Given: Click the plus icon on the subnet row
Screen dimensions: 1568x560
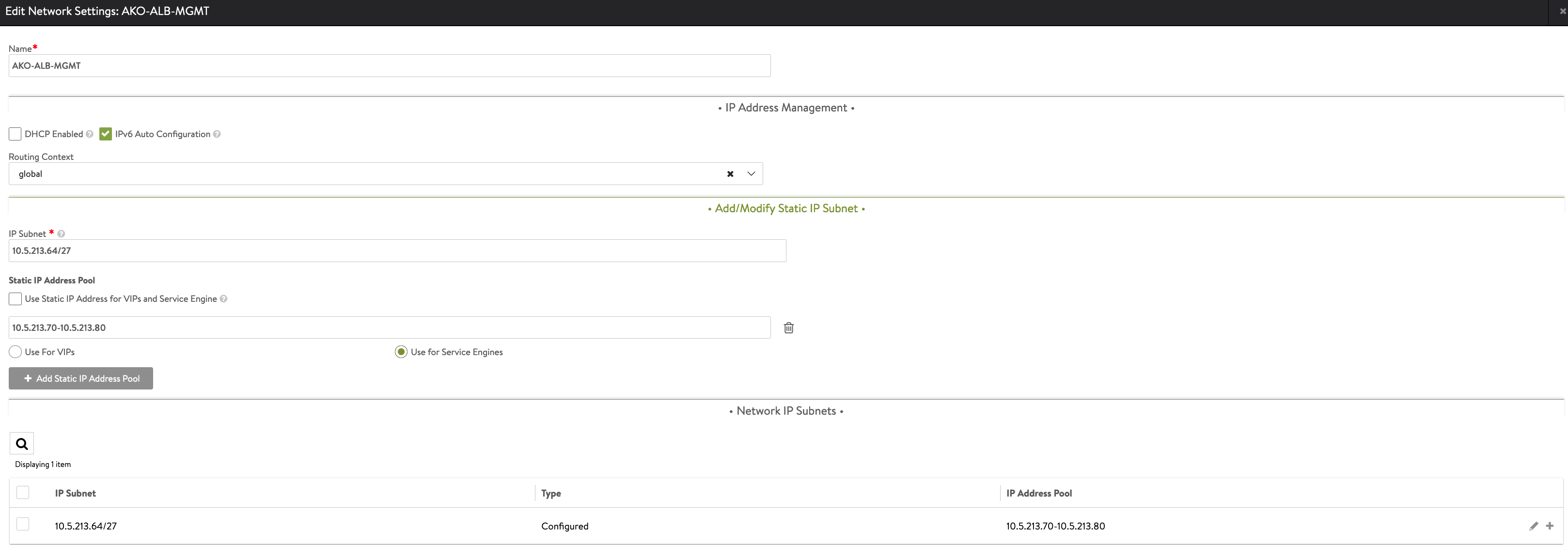Looking at the screenshot, I should coord(1550,526).
